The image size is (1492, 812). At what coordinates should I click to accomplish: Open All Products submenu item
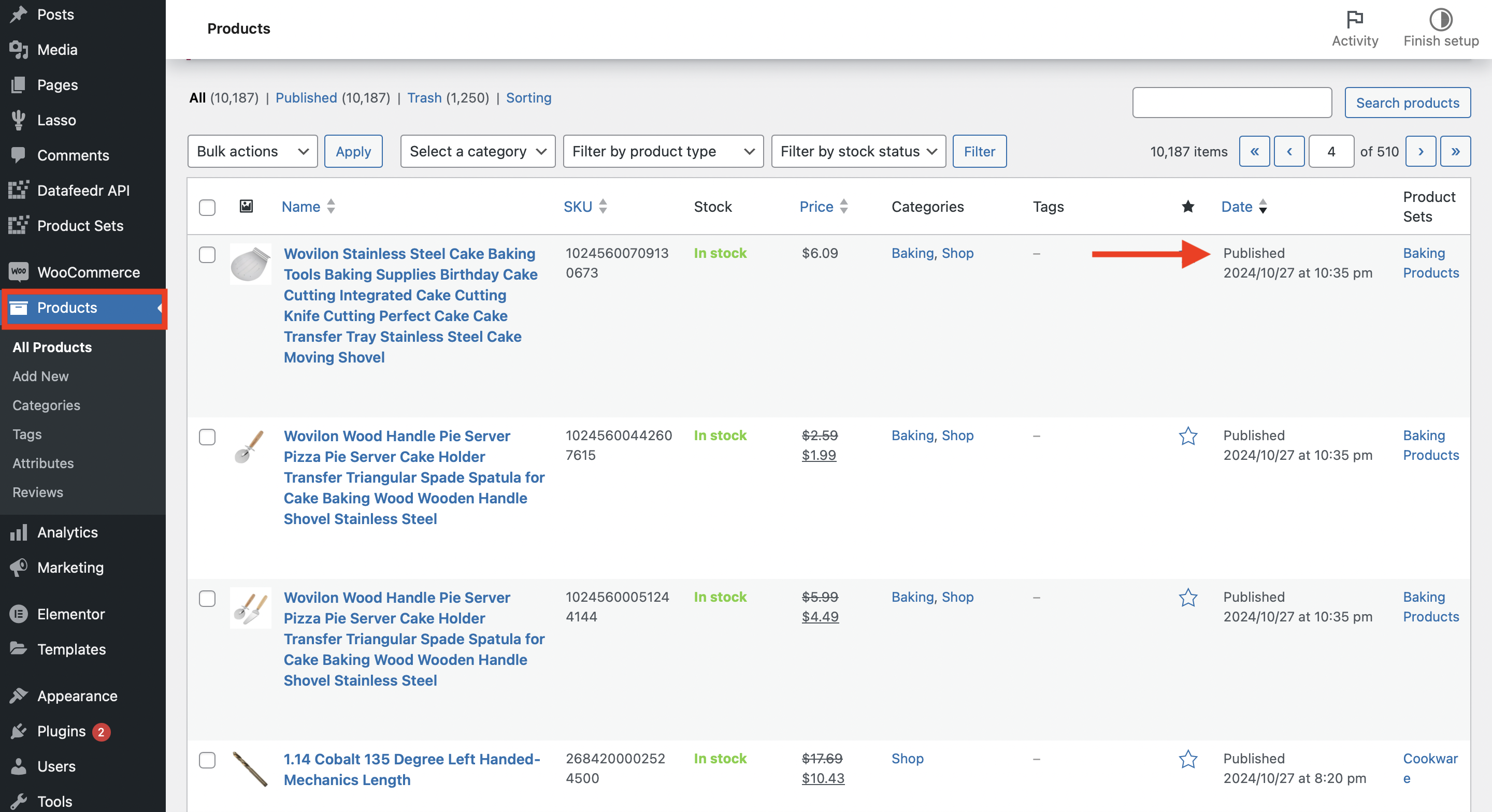pyautogui.click(x=52, y=347)
